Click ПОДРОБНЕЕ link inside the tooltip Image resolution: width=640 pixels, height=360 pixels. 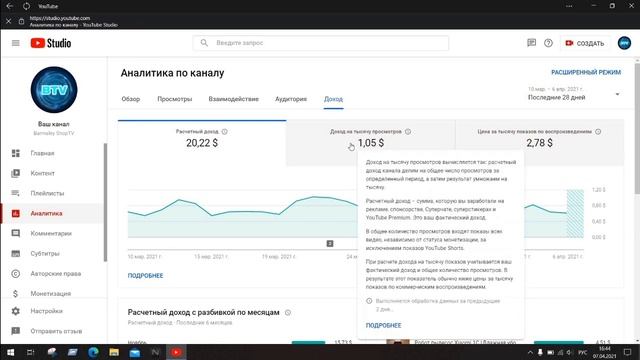tap(383, 325)
